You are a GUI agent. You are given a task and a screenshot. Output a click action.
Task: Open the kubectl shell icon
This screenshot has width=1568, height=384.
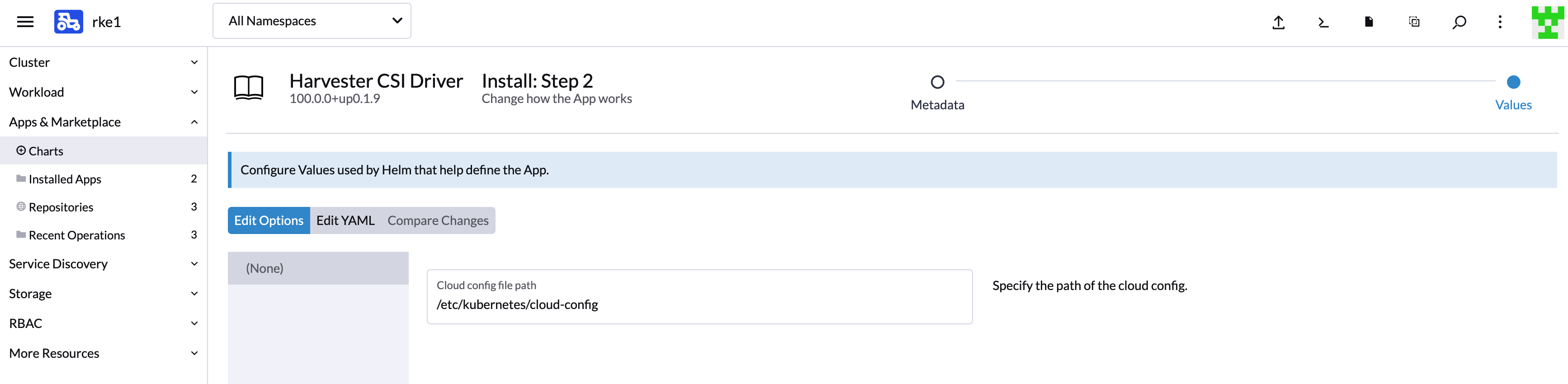tap(1323, 23)
